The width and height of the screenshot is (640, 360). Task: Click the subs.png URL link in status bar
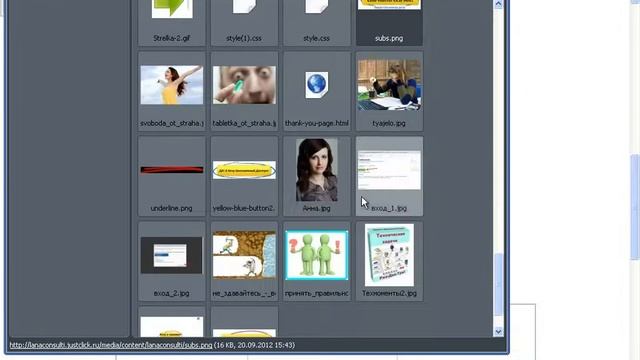(111, 345)
